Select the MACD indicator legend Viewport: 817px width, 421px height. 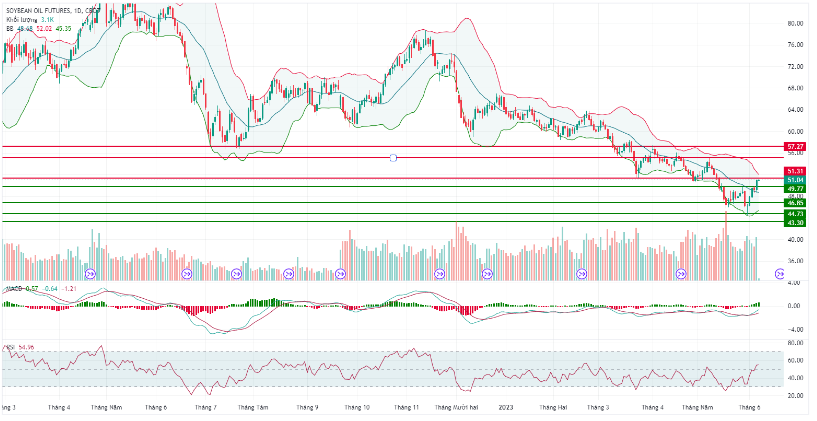(x=14, y=288)
